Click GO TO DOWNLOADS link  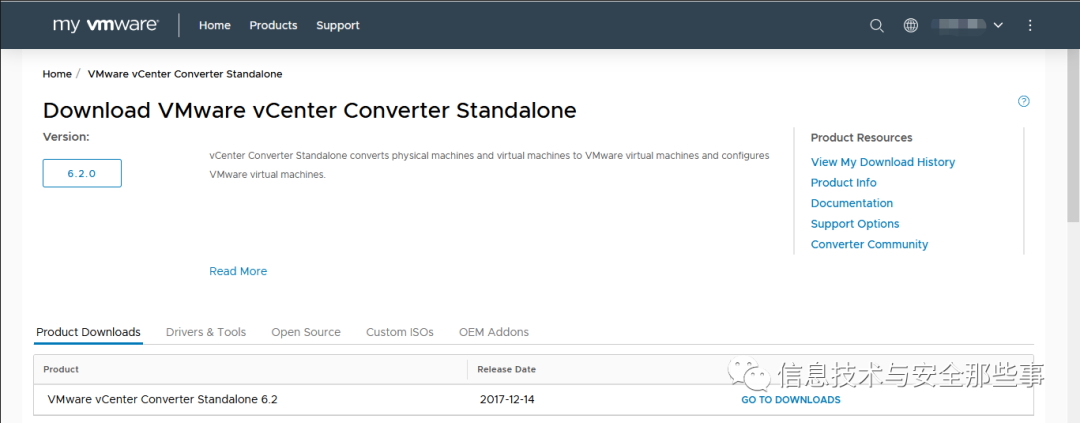click(x=791, y=400)
